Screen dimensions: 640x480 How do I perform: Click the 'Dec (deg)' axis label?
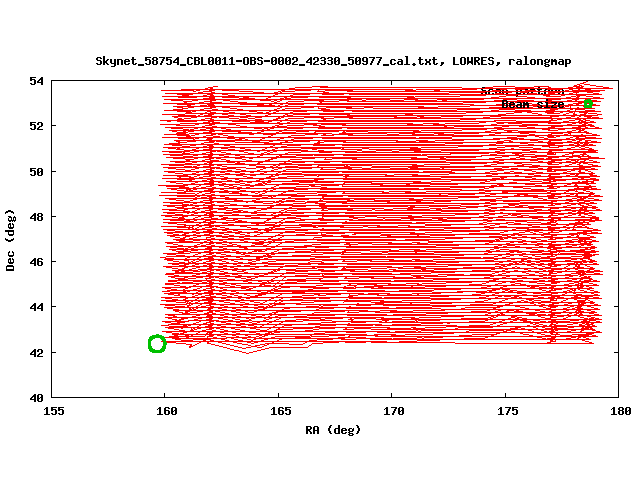point(10,240)
